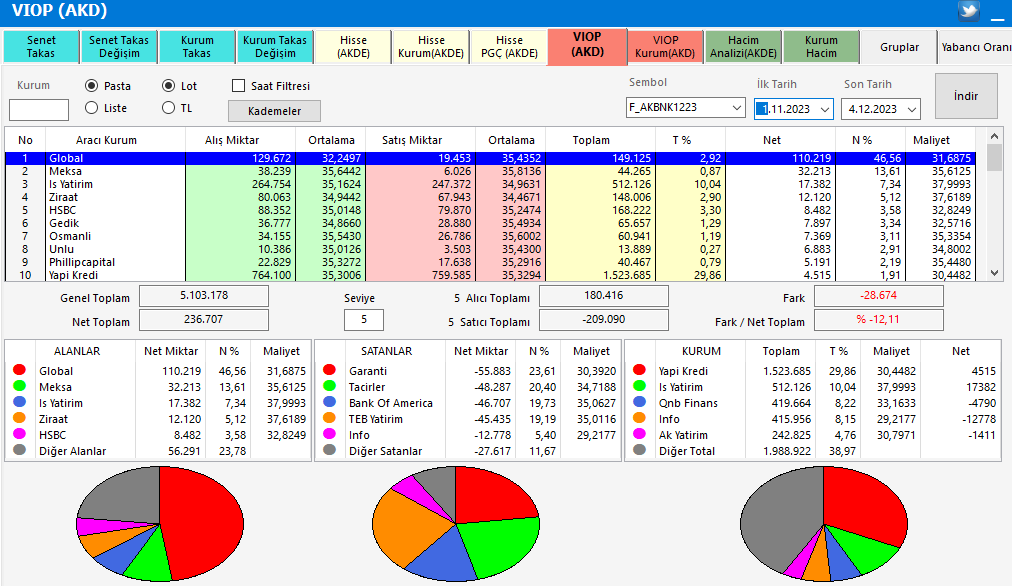This screenshot has width=1012, height=586.
Task: Choose the Lot radio option
Action: (168, 86)
